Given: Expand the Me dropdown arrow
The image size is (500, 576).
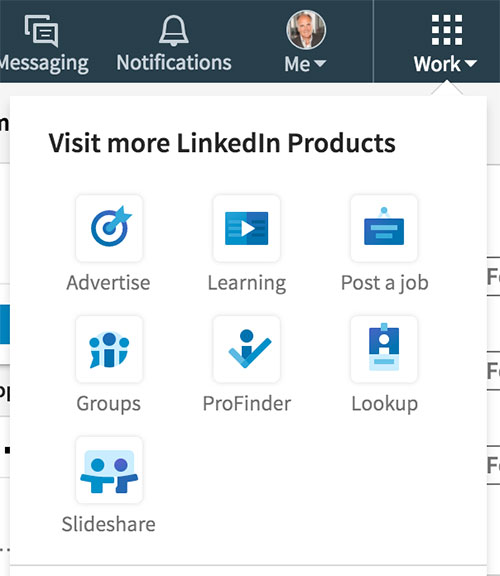Looking at the screenshot, I should pos(320,64).
